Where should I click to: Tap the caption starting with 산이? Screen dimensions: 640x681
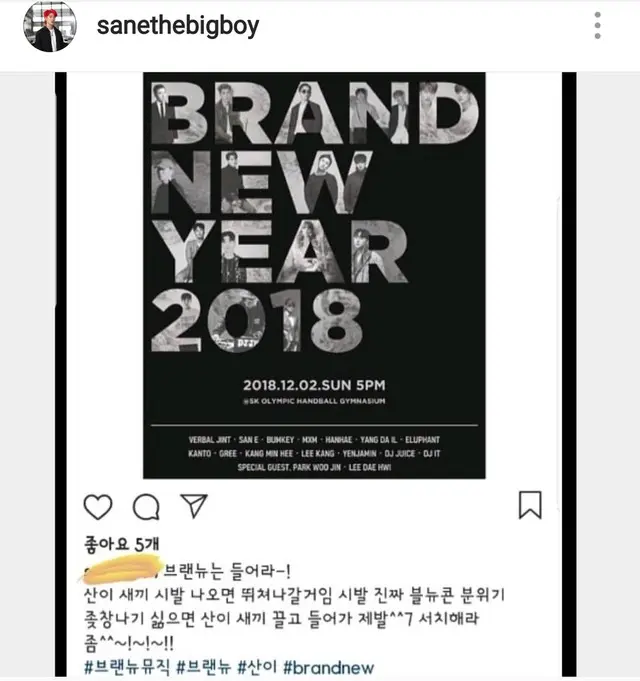point(294,618)
